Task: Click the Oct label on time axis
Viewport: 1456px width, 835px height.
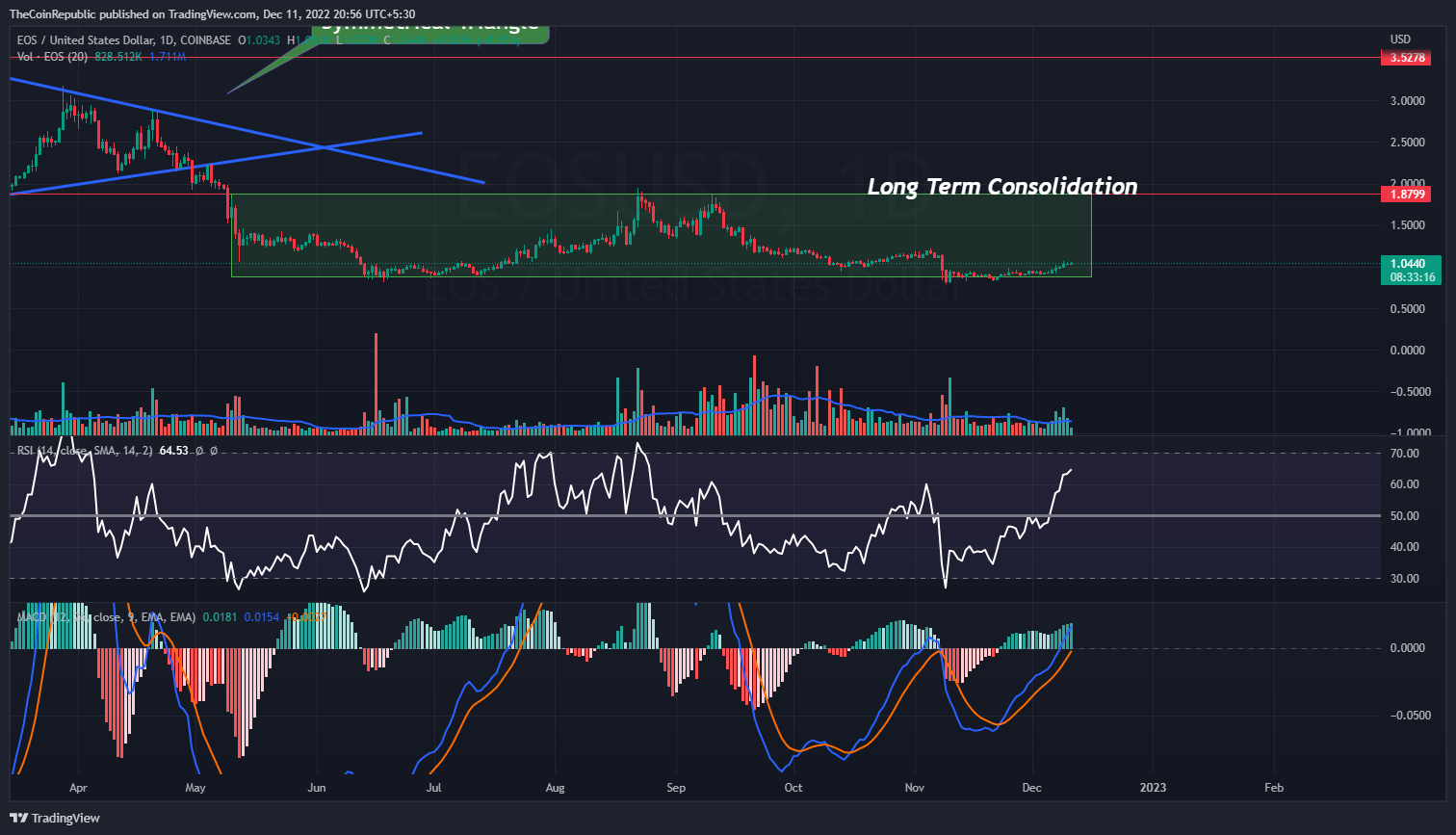Action: (x=793, y=788)
